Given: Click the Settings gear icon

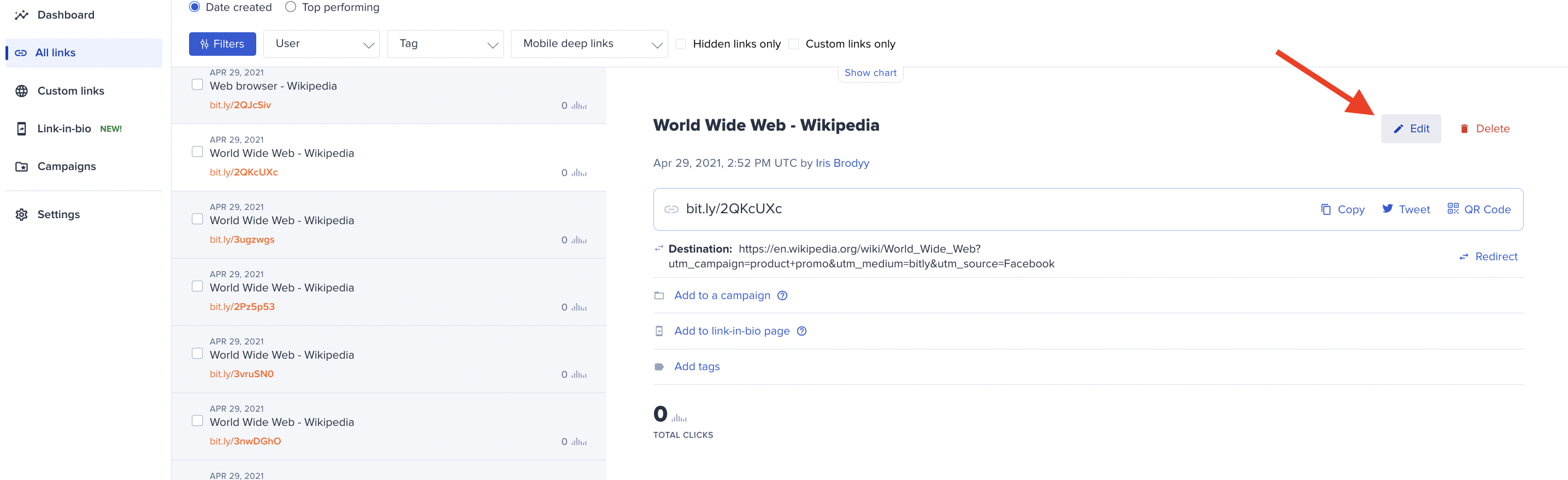Looking at the screenshot, I should (21, 214).
